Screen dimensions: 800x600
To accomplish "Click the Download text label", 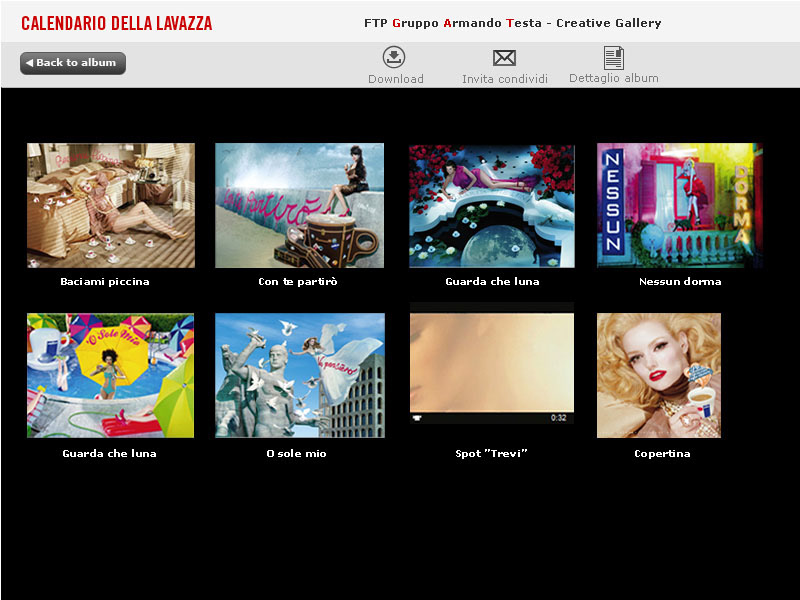I will [x=396, y=79].
